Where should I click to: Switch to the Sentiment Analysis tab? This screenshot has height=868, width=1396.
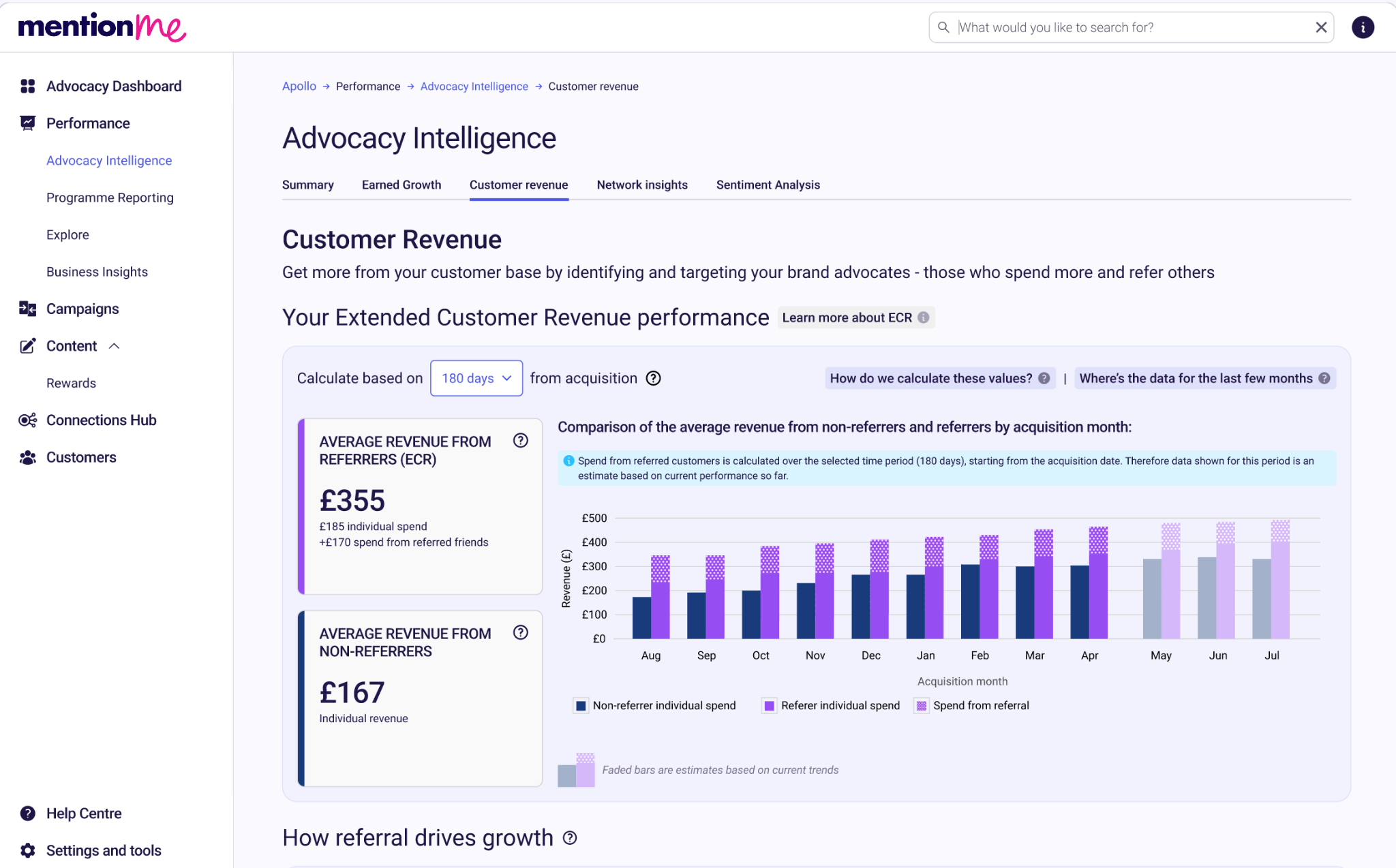pos(768,185)
